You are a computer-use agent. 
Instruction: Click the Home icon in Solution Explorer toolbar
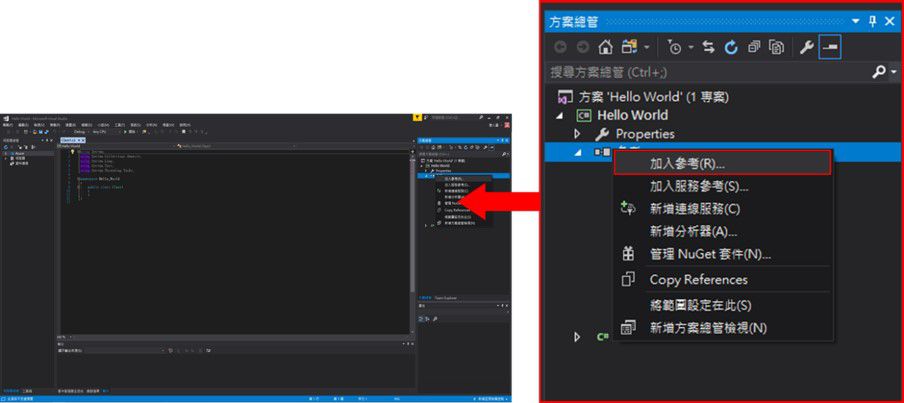coord(605,48)
